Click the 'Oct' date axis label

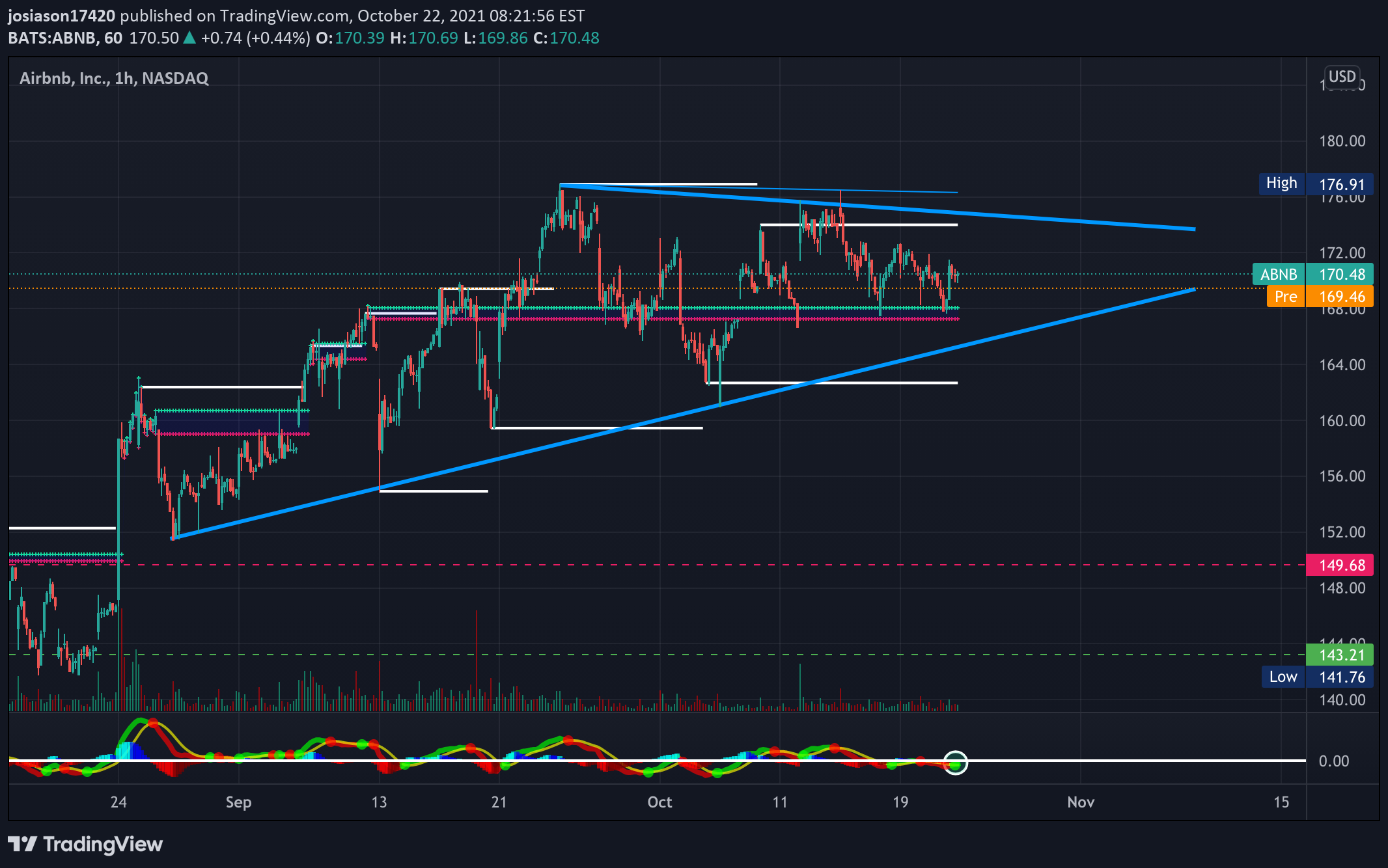(659, 802)
